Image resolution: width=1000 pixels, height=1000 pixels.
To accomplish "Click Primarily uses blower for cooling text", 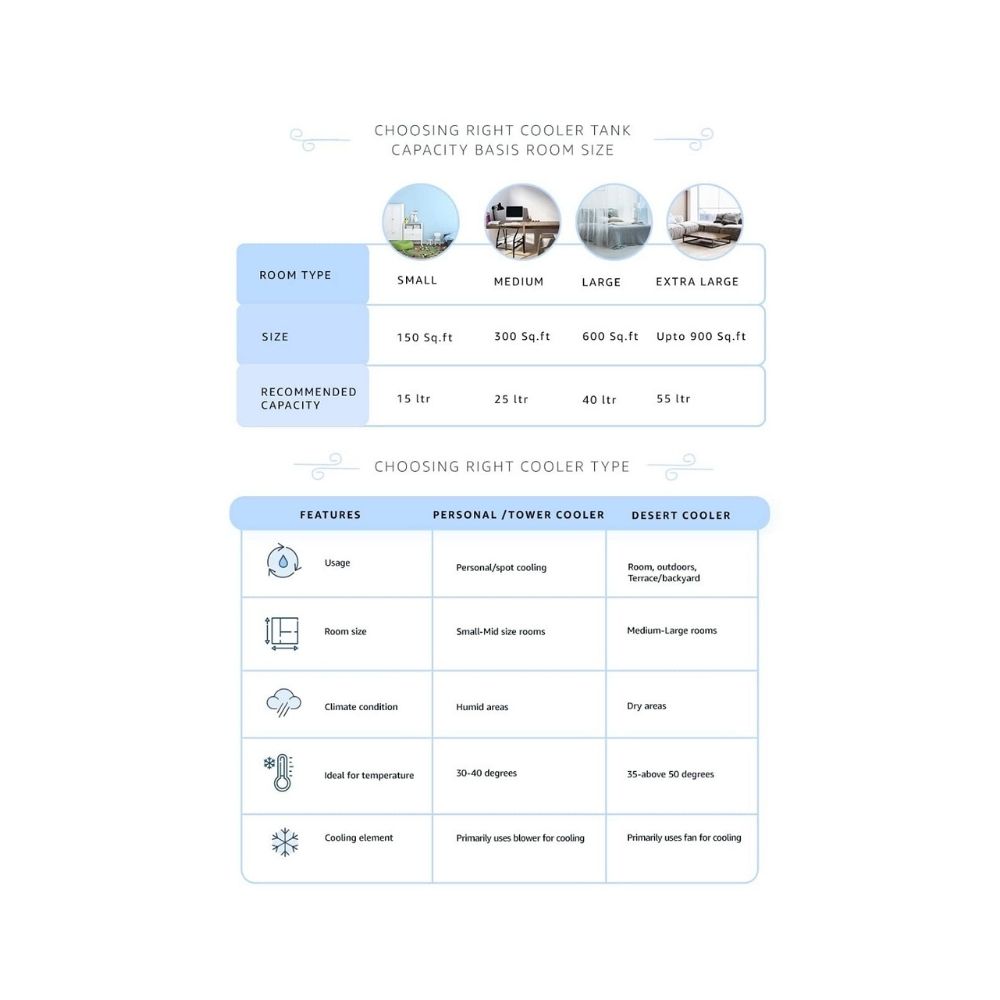I will pyautogui.click(x=520, y=838).
